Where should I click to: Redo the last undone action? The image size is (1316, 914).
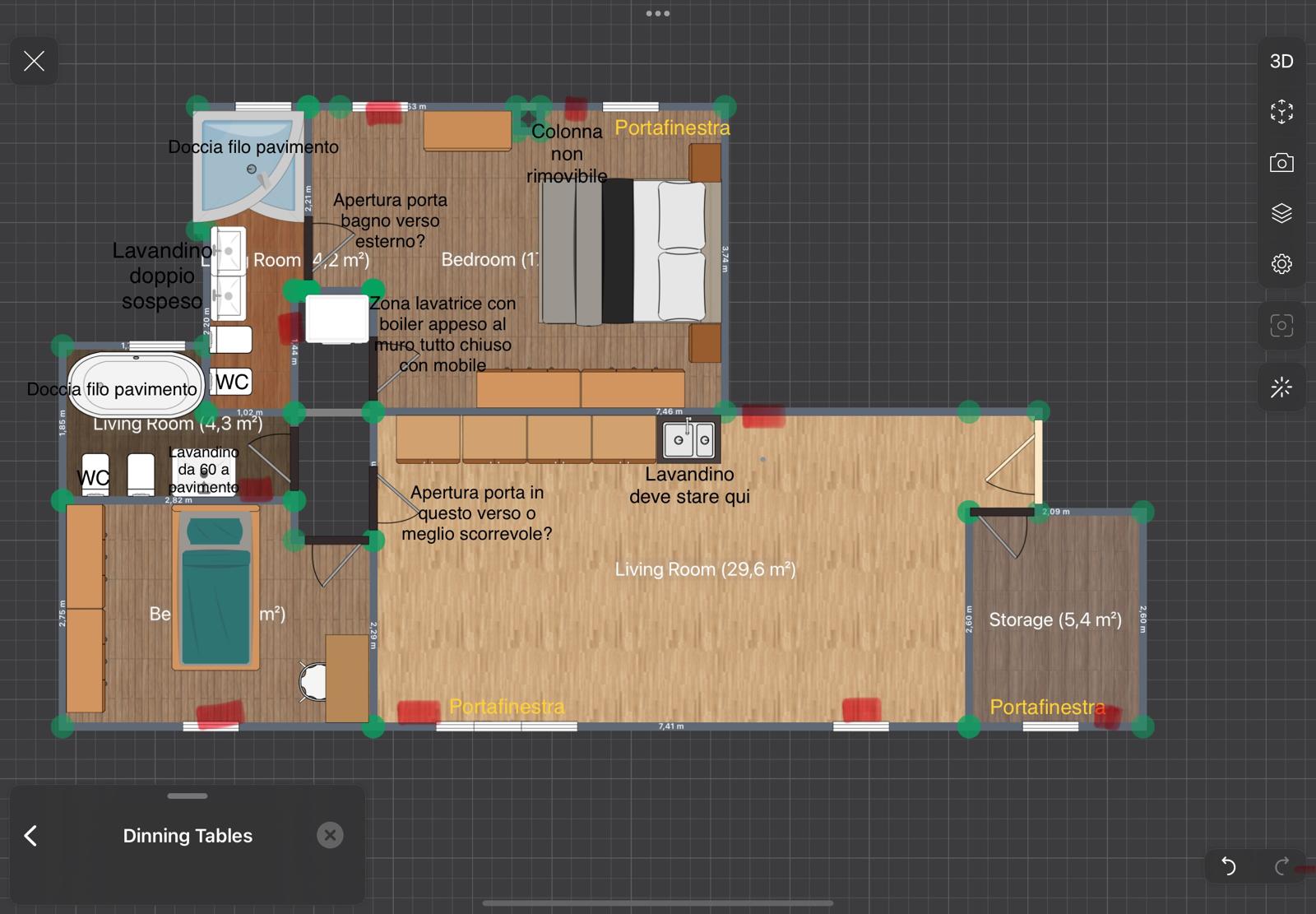(x=1281, y=865)
